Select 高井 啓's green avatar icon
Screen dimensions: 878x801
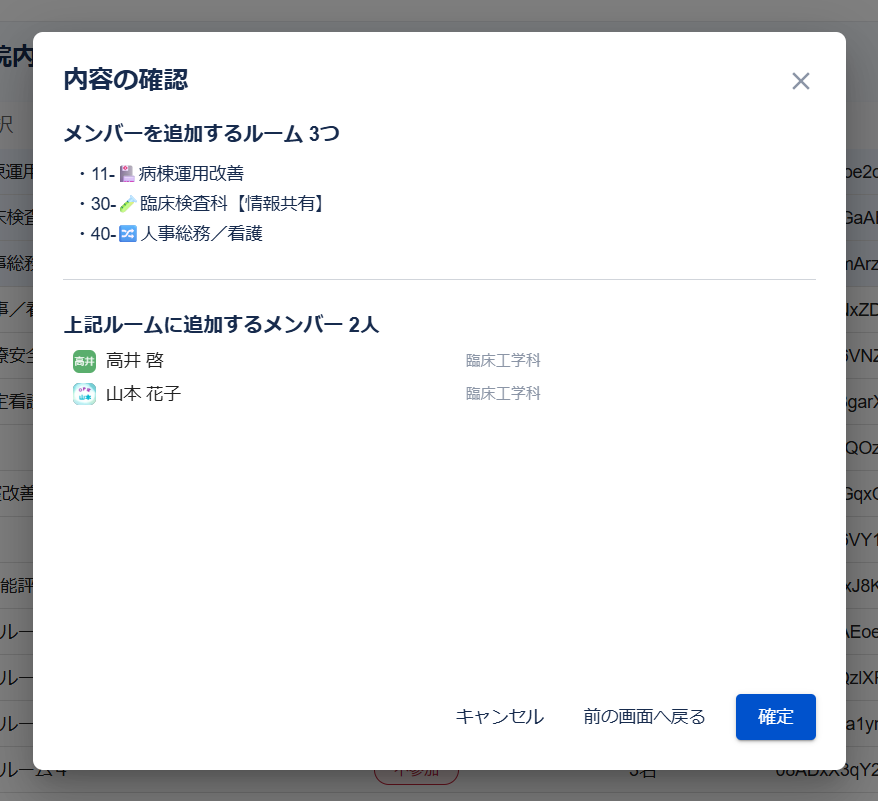(x=84, y=360)
